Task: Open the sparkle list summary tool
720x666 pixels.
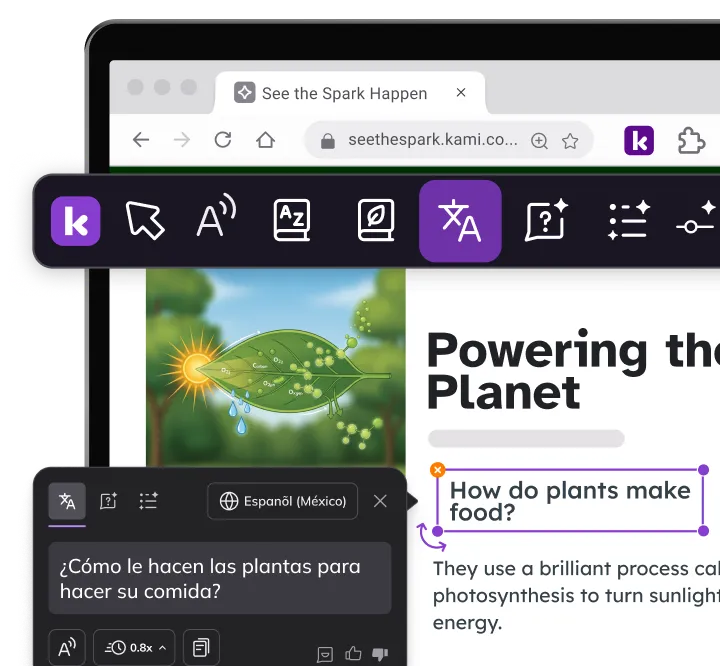Action: tap(629, 220)
